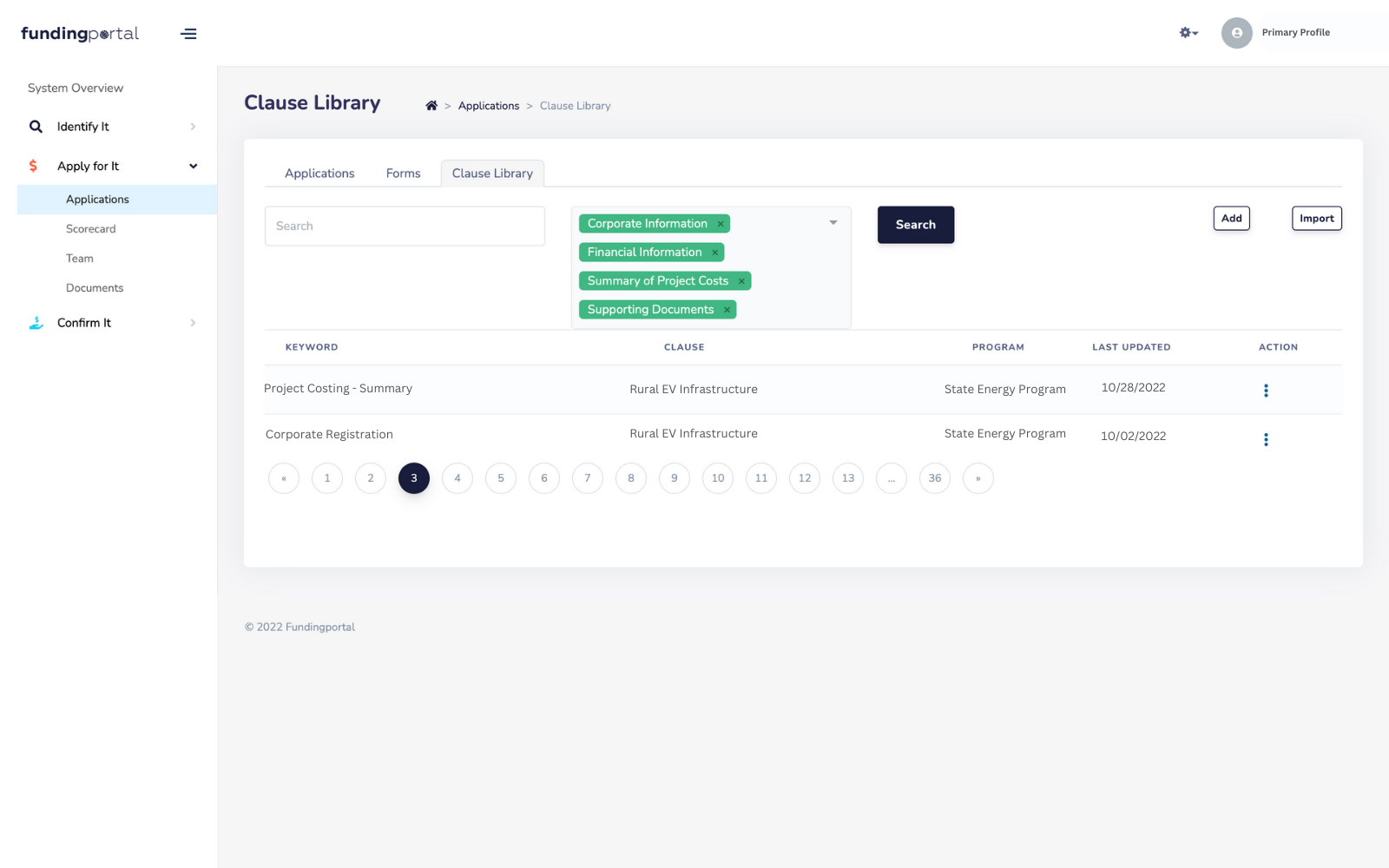Click the dollar icon beside Apply for It
Viewport: 1389px width, 868px height.
[33, 165]
